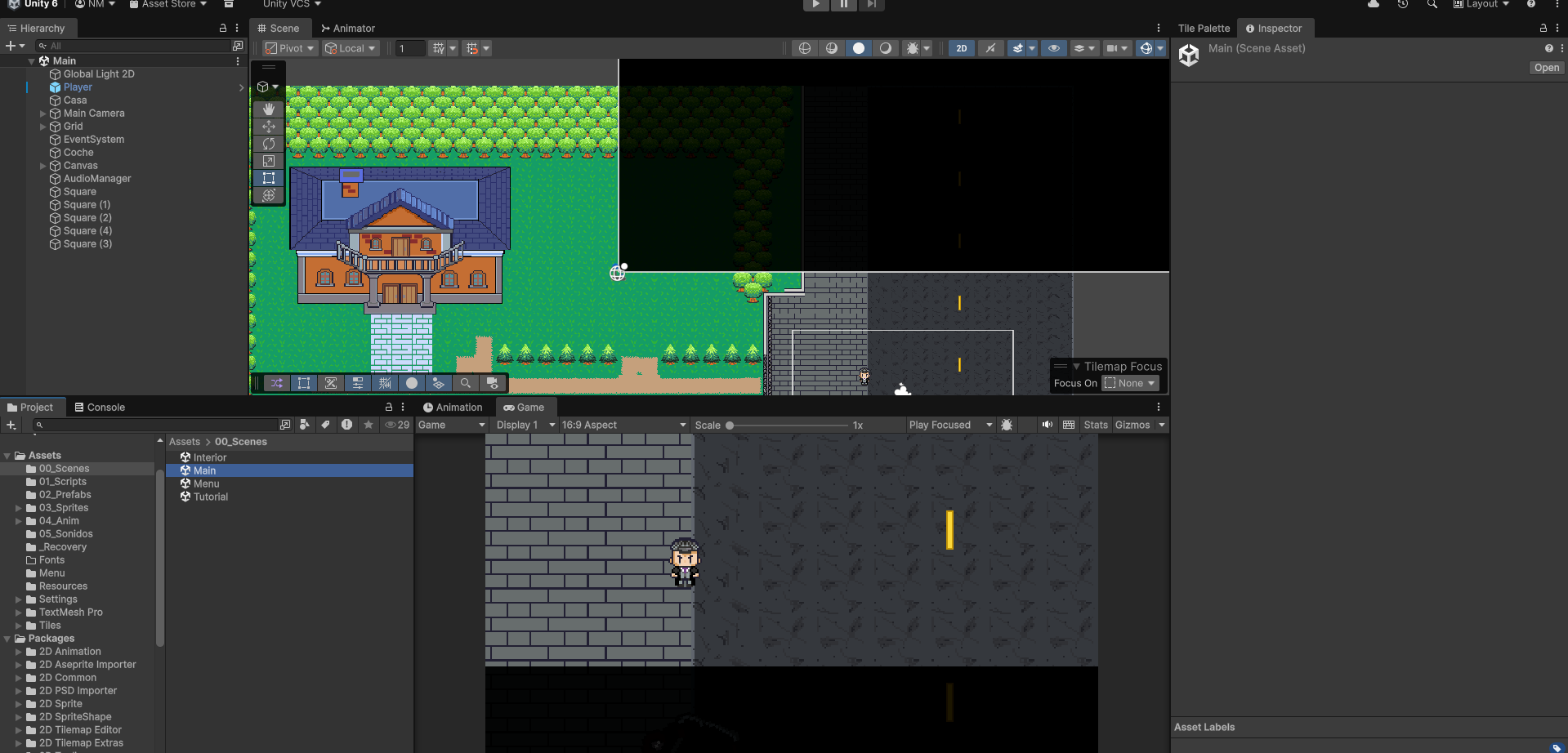1568x753 pixels.
Task: Expand the Grid object in Hierarchy
Action: [x=43, y=127]
